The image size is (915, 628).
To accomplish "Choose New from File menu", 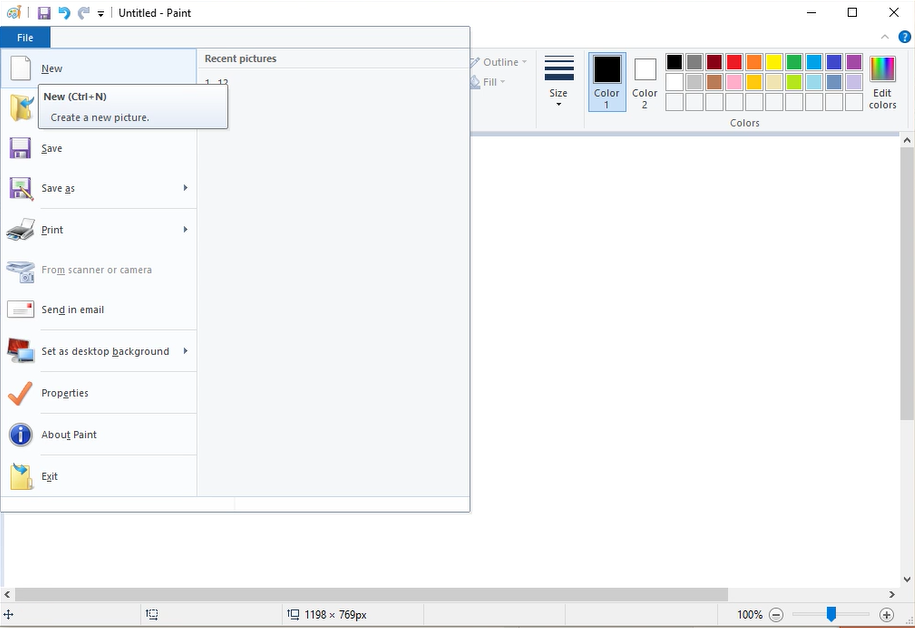I will coord(99,68).
